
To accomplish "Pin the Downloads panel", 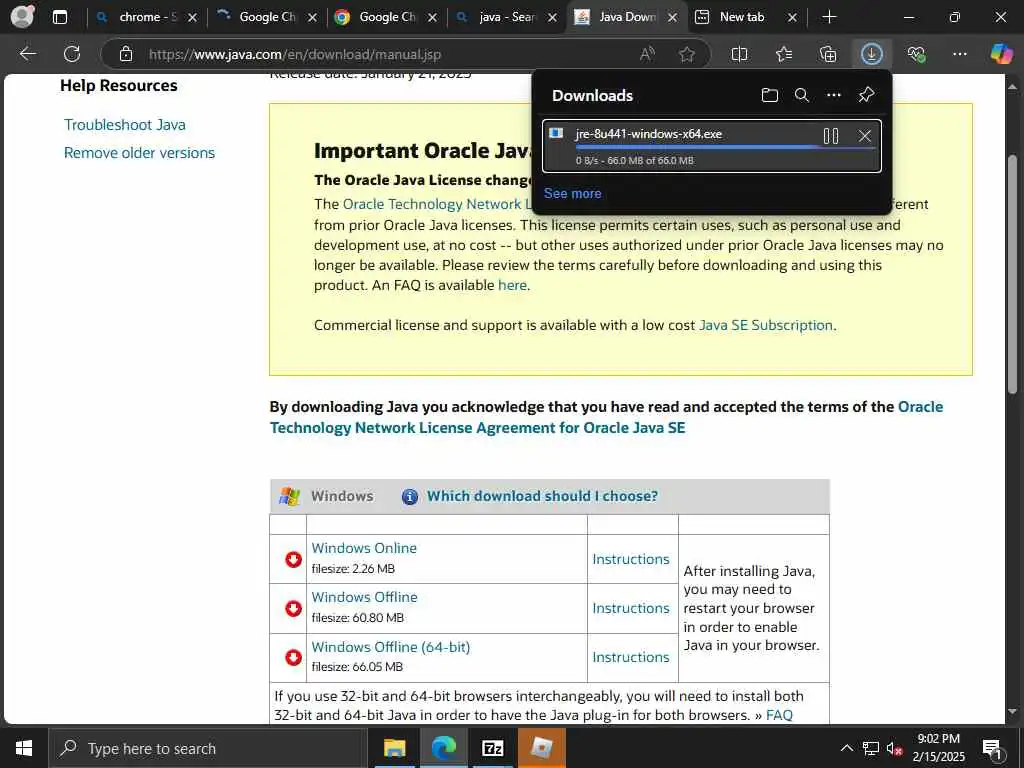I will click(866, 95).
